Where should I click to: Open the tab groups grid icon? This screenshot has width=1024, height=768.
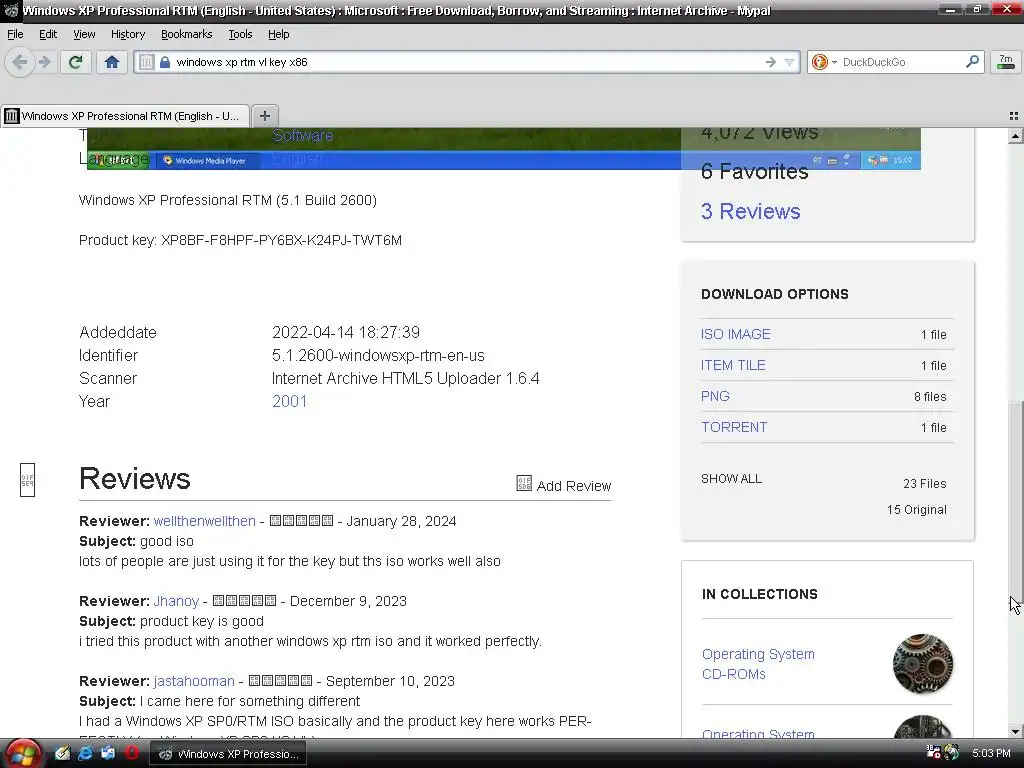tap(1014, 116)
